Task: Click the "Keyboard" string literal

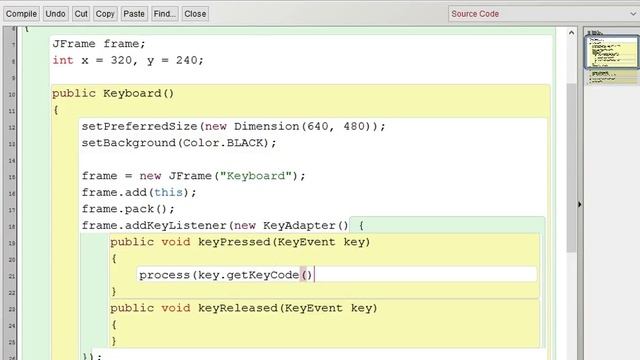Action: pos(256,176)
